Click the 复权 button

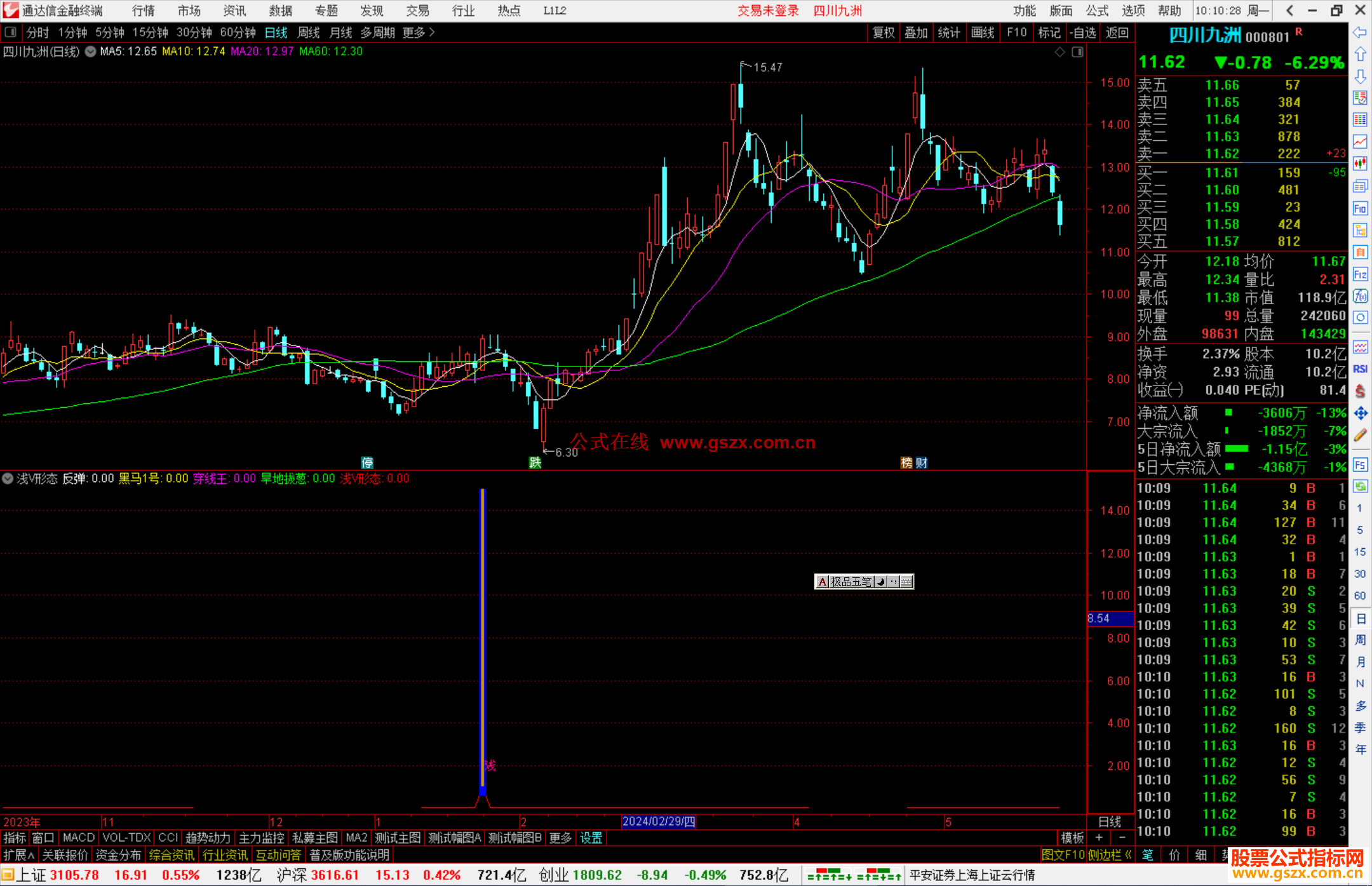[x=883, y=32]
